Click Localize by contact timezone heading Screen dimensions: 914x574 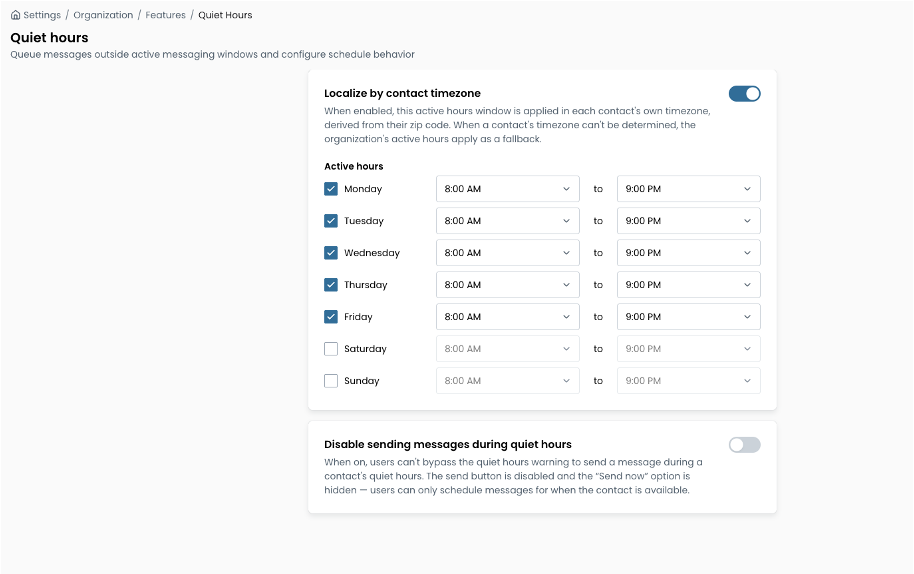pos(402,93)
